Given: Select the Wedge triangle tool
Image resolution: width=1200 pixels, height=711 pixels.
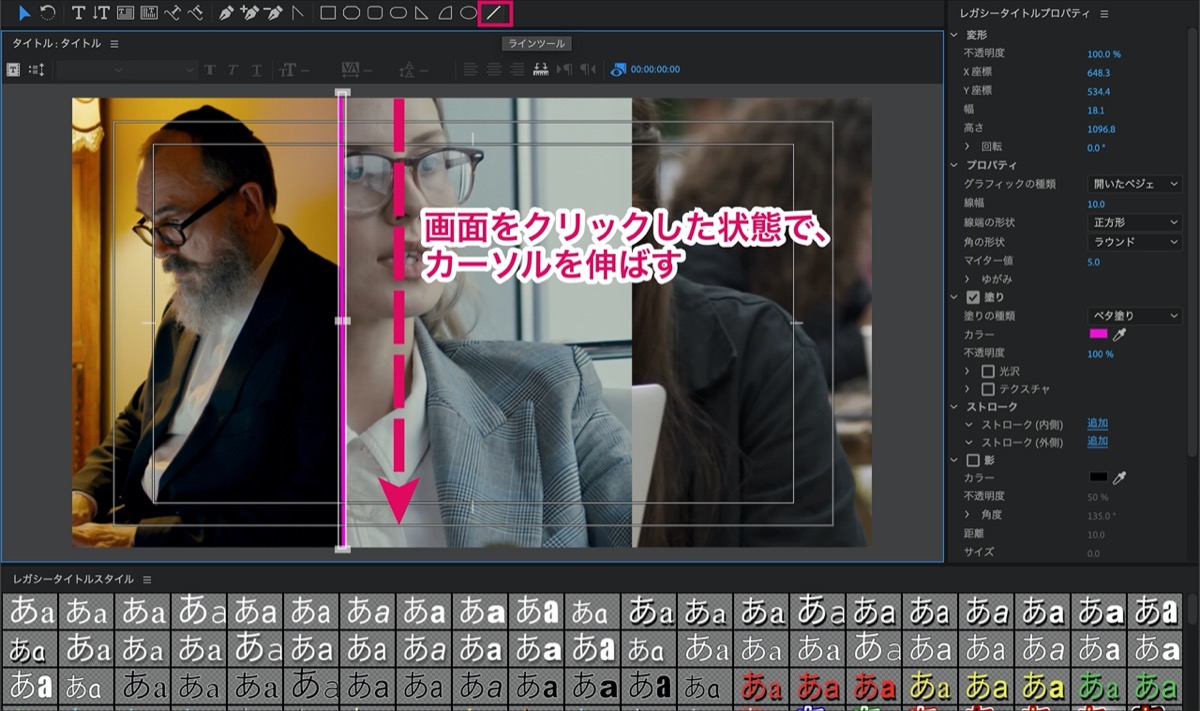Looking at the screenshot, I should pos(422,13).
